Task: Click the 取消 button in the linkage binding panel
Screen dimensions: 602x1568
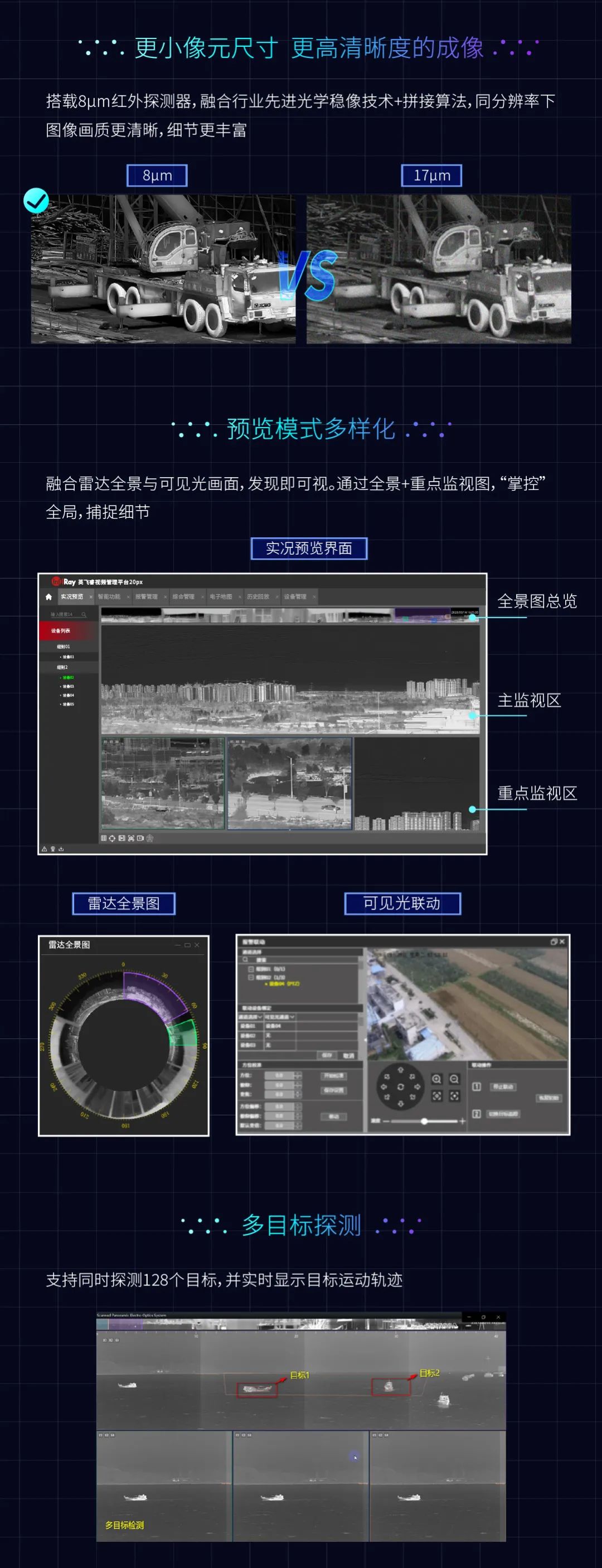Action: tap(348, 1056)
